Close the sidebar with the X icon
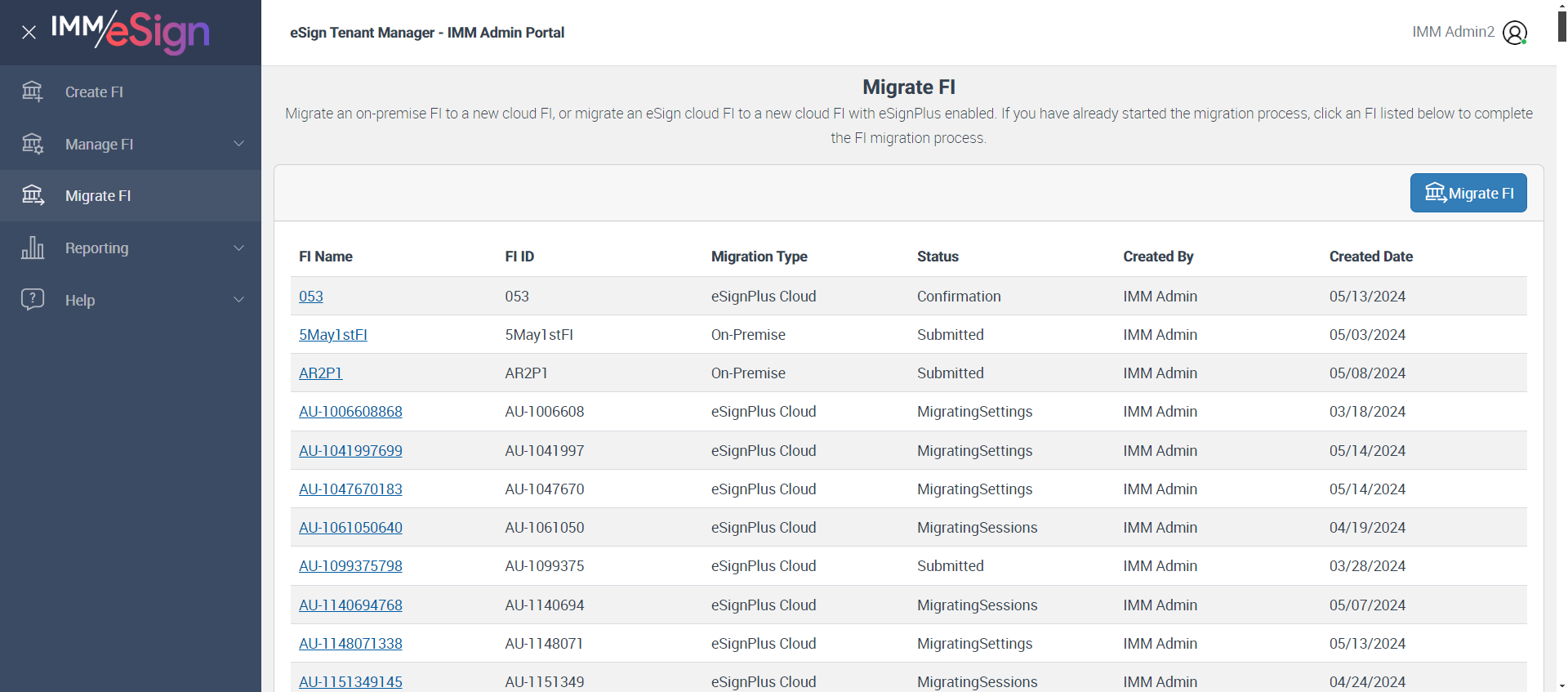This screenshot has width=1568, height=692. pos(29,33)
